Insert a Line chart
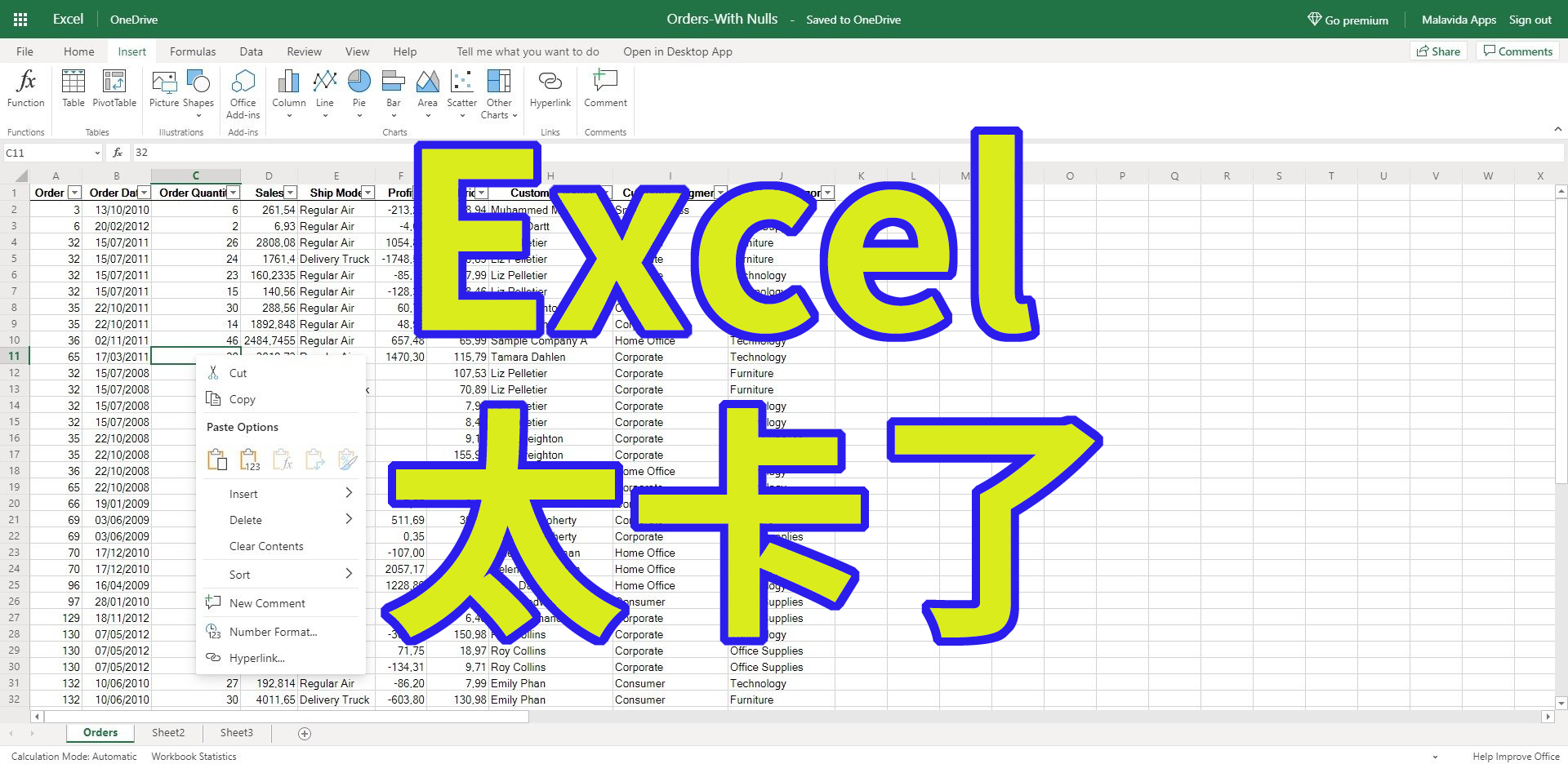This screenshot has width=1568, height=764. point(325,93)
